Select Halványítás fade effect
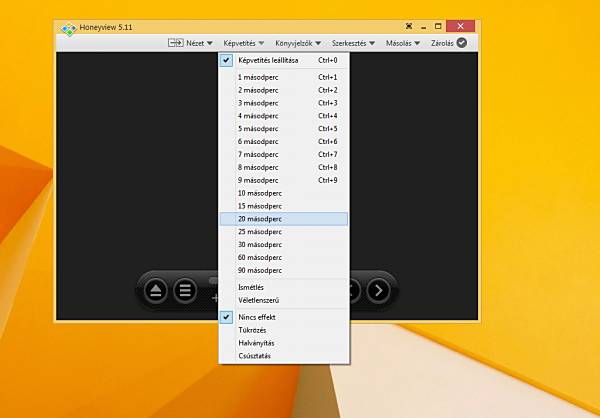The width and height of the screenshot is (600, 418). point(284,343)
